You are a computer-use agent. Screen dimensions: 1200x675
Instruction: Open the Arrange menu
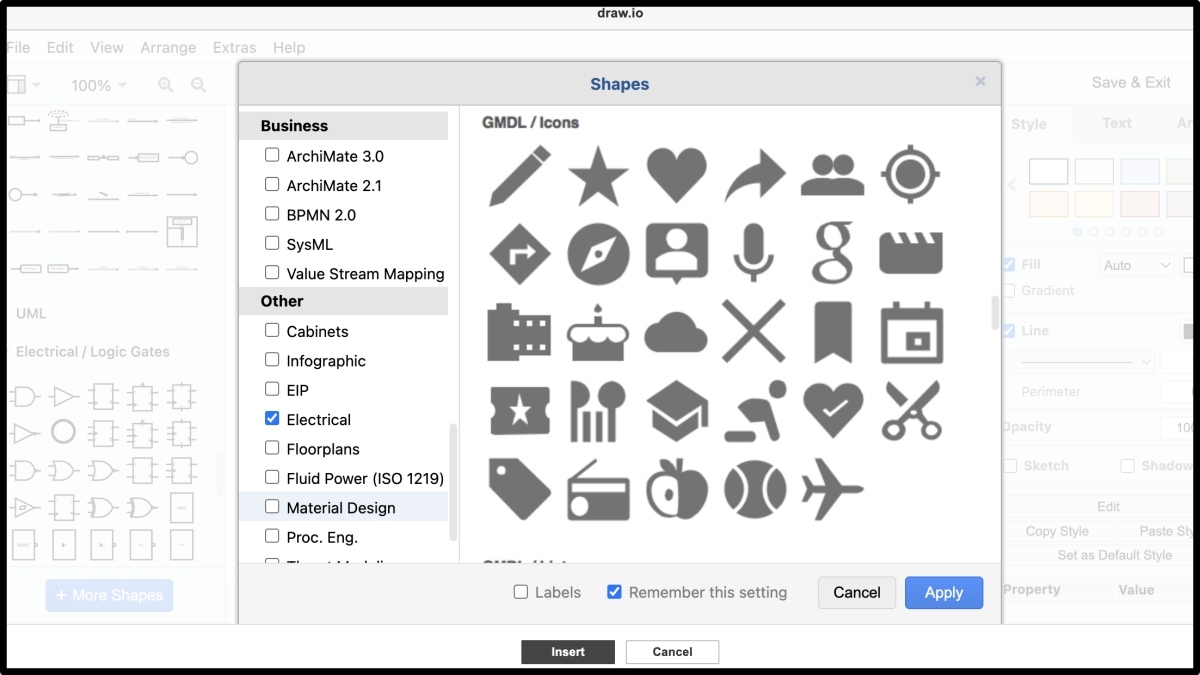pos(168,47)
